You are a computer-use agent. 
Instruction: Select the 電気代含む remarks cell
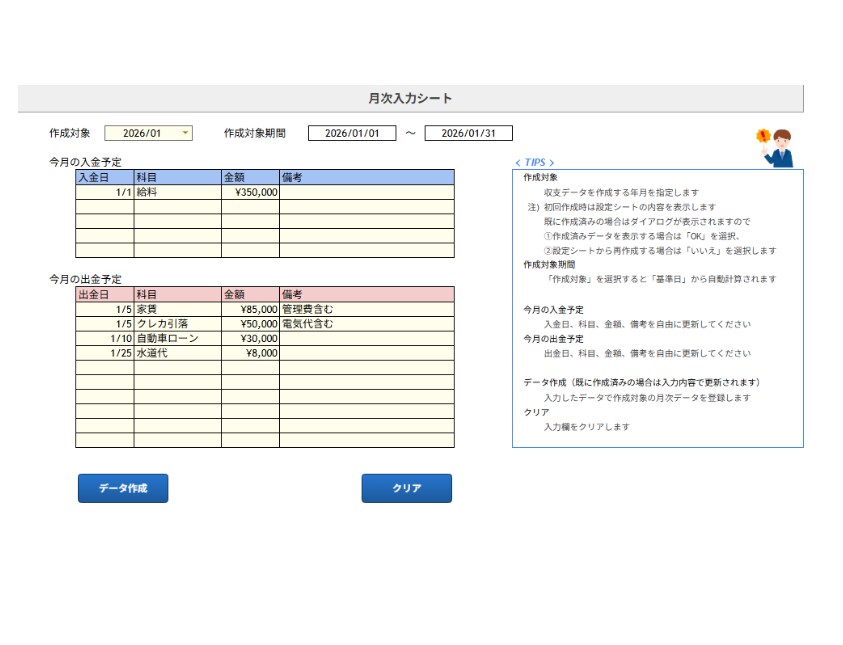click(x=367, y=324)
